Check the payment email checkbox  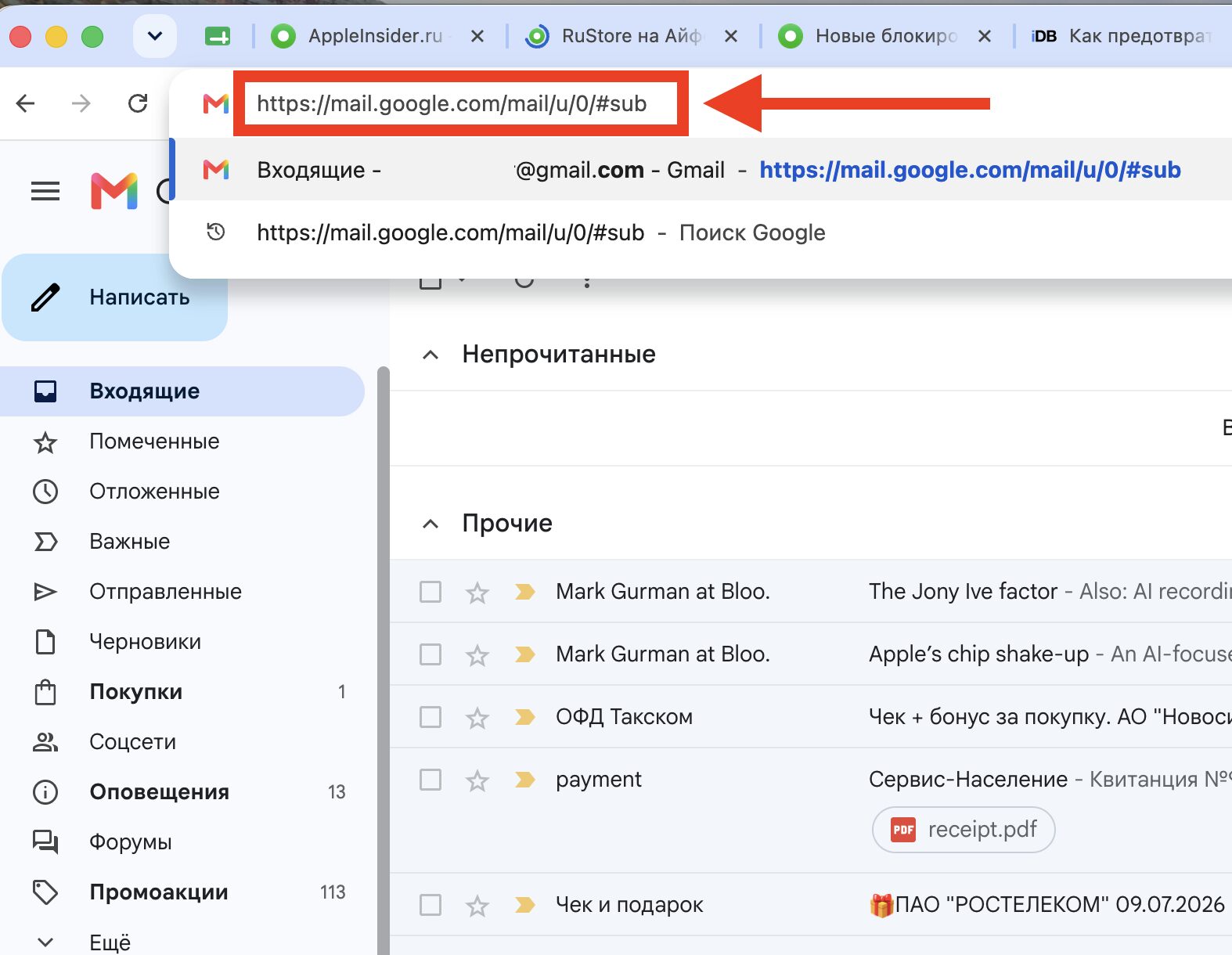click(430, 780)
